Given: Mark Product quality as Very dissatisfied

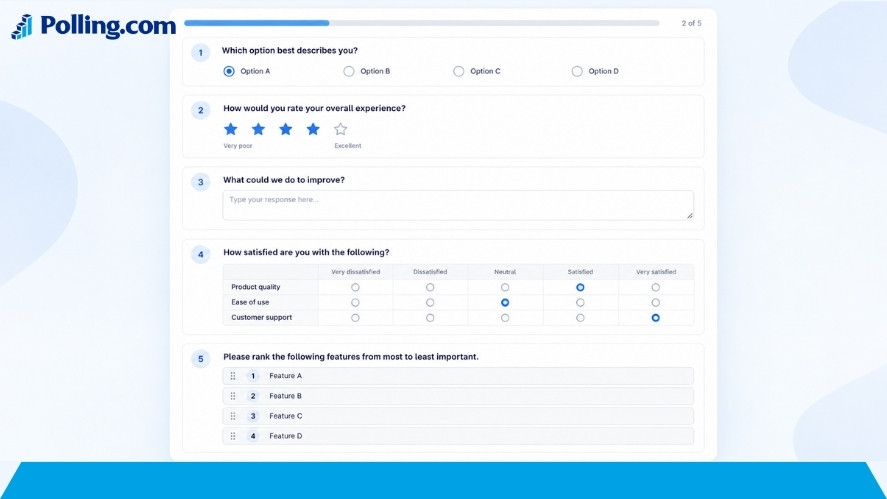Looking at the screenshot, I should point(355,287).
